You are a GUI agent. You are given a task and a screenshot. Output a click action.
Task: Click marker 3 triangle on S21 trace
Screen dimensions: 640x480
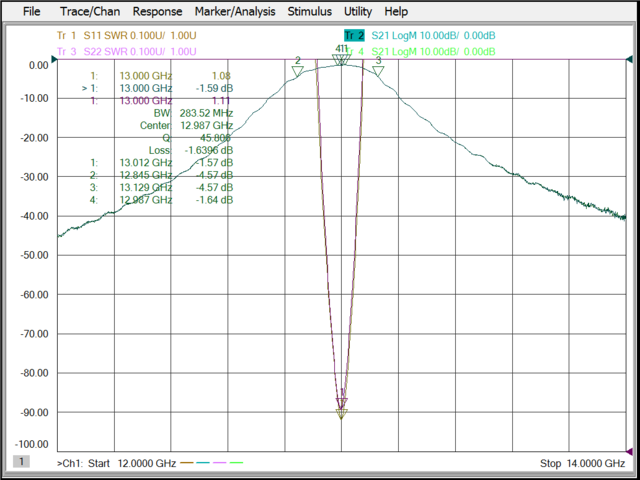click(378, 72)
